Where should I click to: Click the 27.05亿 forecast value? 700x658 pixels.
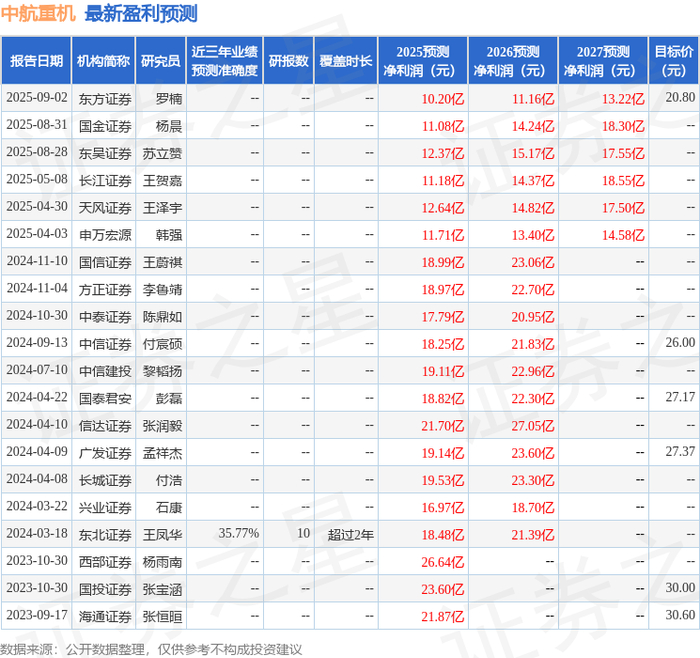533,425
